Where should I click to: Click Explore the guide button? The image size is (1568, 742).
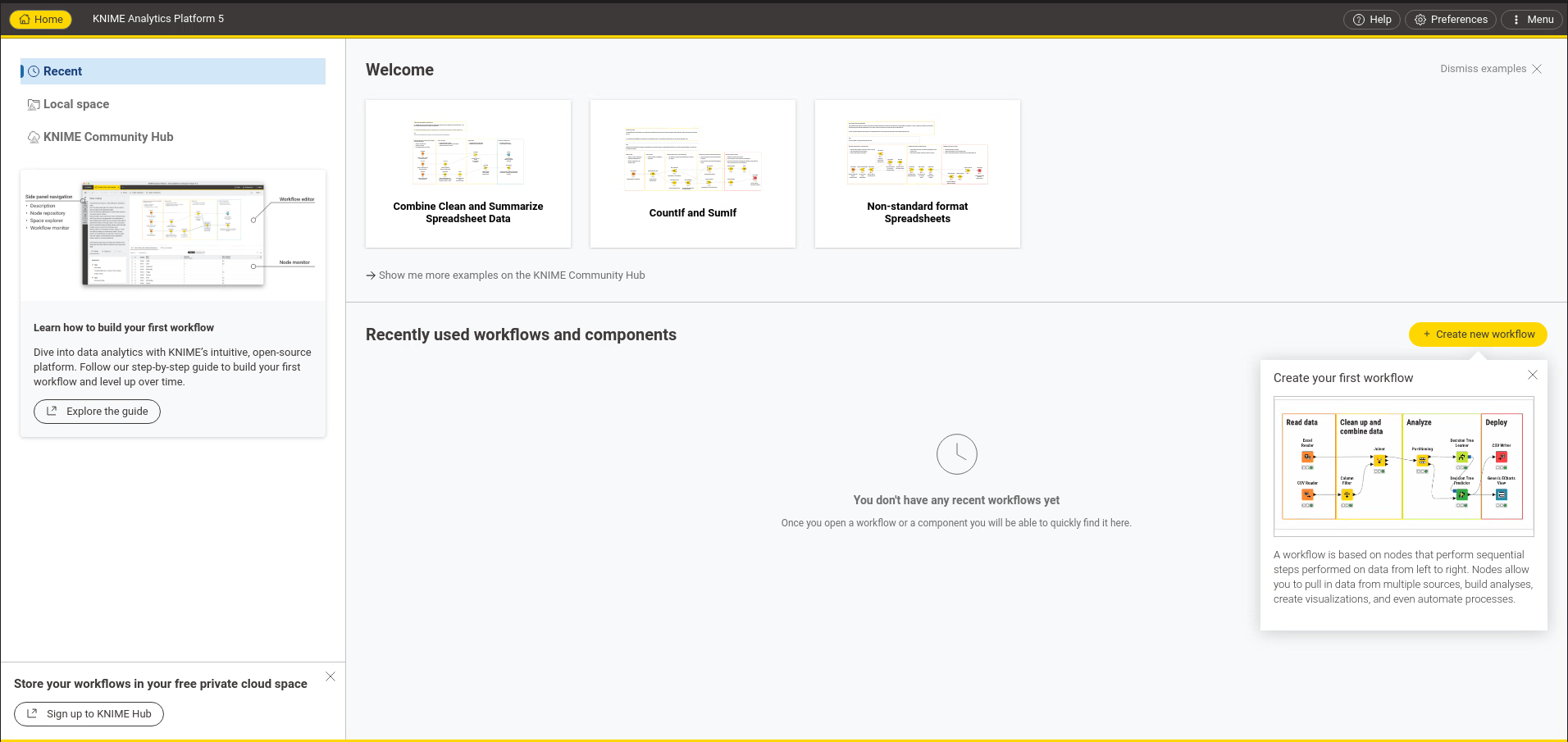[x=97, y=412]
